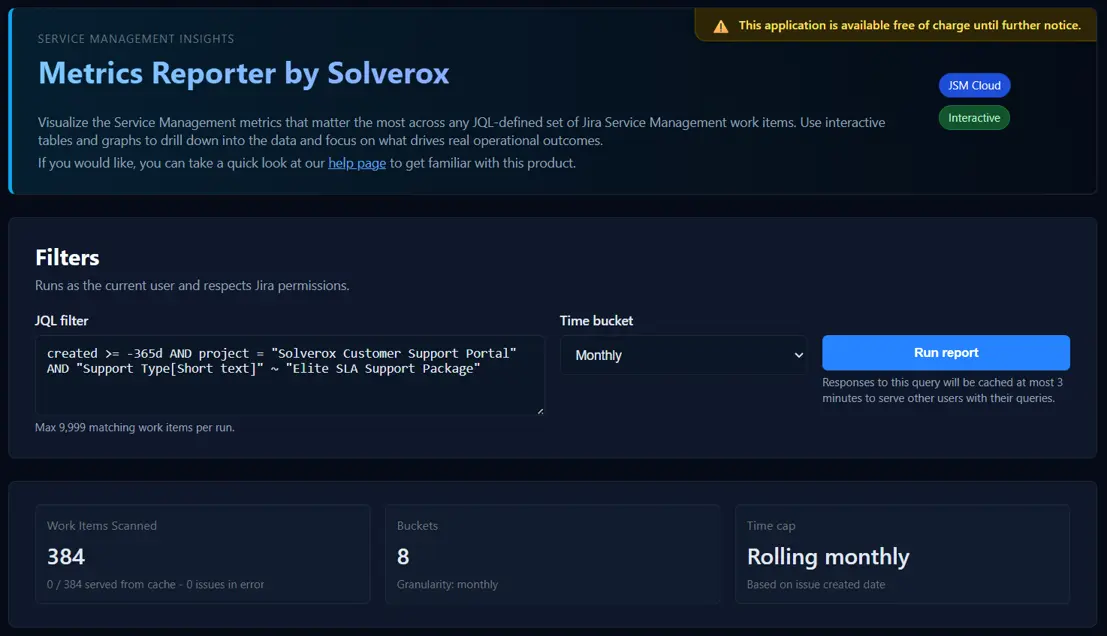Open the Time bucket dropdown arrow
The height and width of the screenshot is (636, 1107).
click(798, 355)
